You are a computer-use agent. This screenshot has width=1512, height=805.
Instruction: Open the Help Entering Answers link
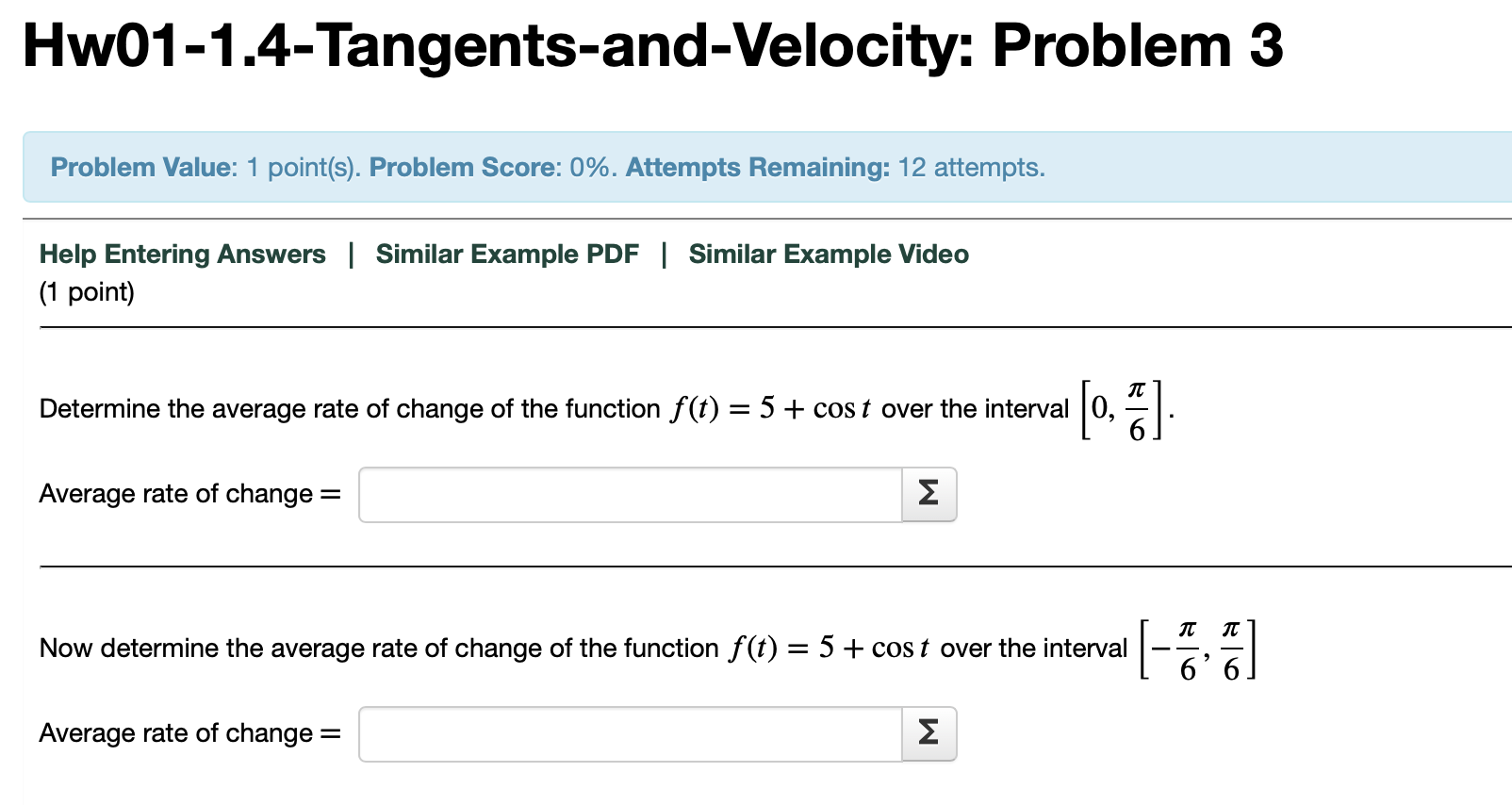click(x=183, y=254)
